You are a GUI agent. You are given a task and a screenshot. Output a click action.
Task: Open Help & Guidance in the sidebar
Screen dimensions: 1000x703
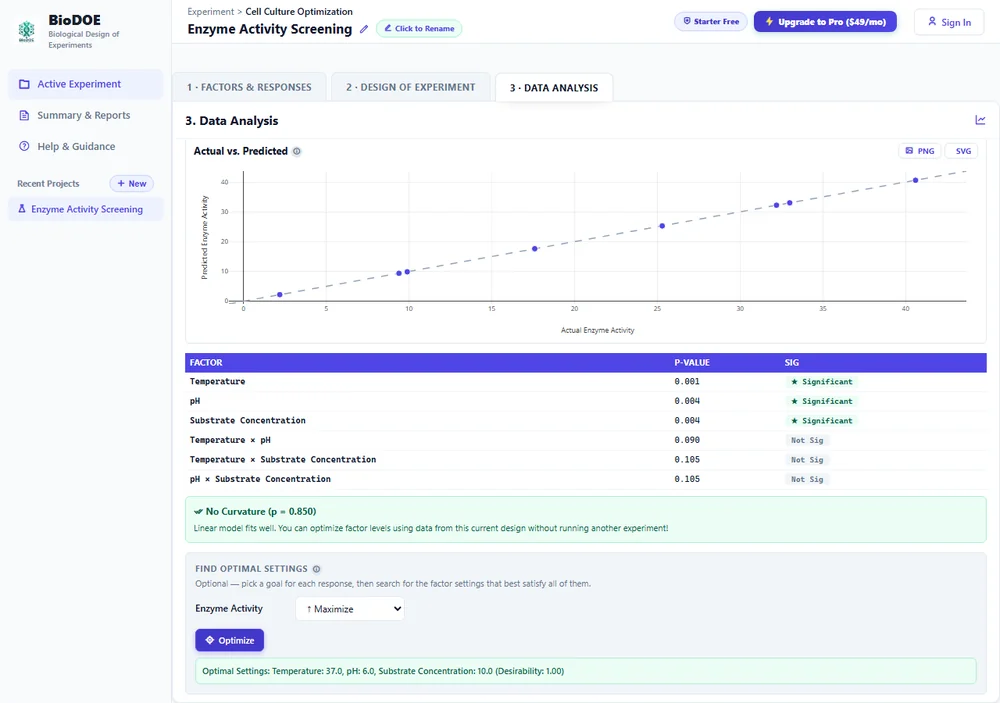(x=85, y=147)
